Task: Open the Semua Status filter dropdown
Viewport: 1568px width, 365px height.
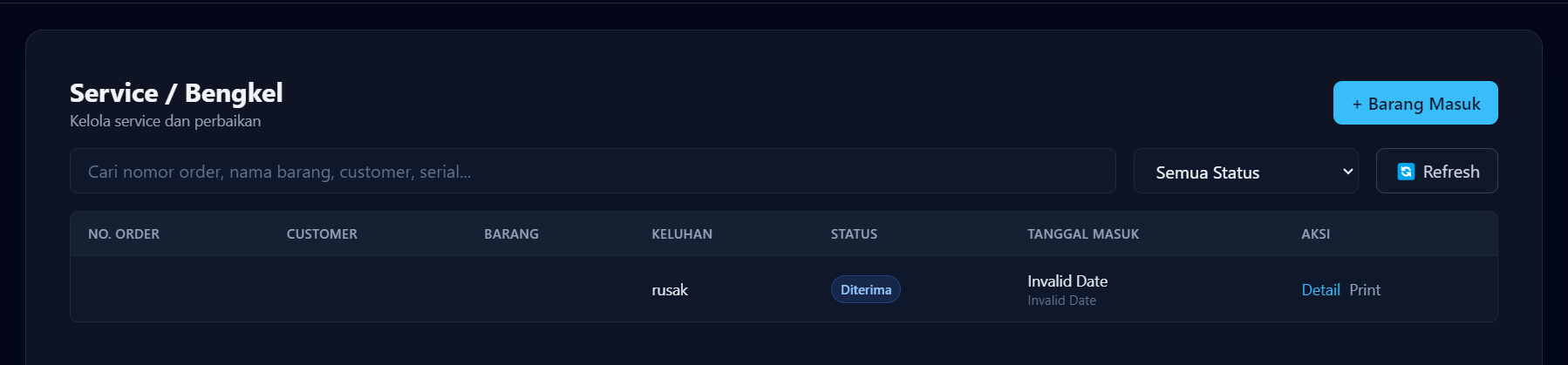Action: [1244, 172]
